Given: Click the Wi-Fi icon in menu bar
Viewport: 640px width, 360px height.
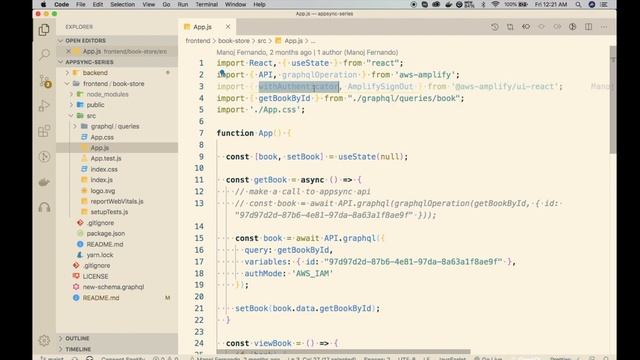Looking at the screenshot, I should pyautogui.click(x=495, y=4).
